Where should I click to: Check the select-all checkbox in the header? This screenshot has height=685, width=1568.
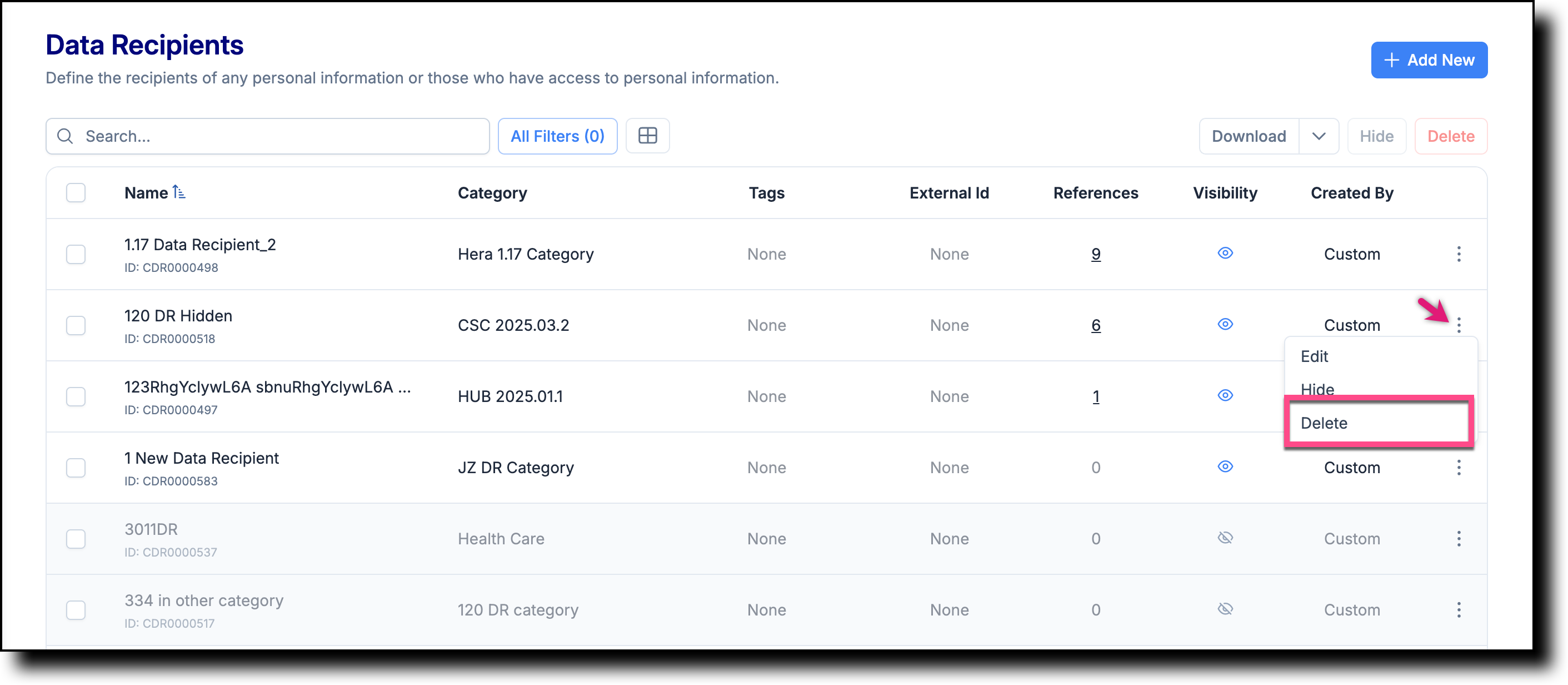76,192
